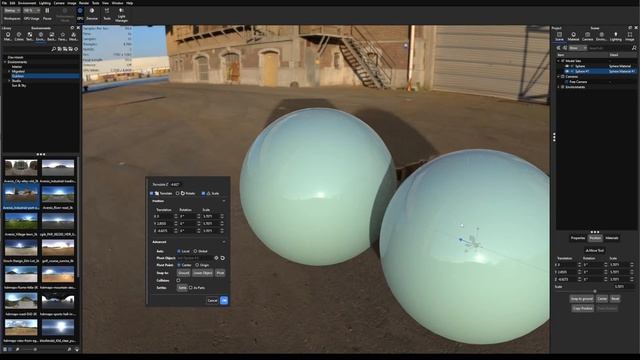Confirm the move dialog with OK
Screen dimensions: 640x360
pyautogui.click(x=224, y=300)
